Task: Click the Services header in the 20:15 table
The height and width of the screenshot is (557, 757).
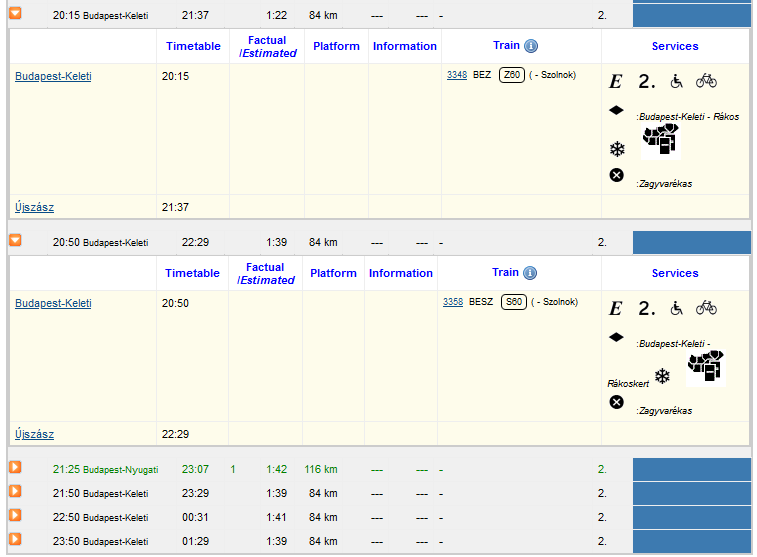Action: (675, 46)
